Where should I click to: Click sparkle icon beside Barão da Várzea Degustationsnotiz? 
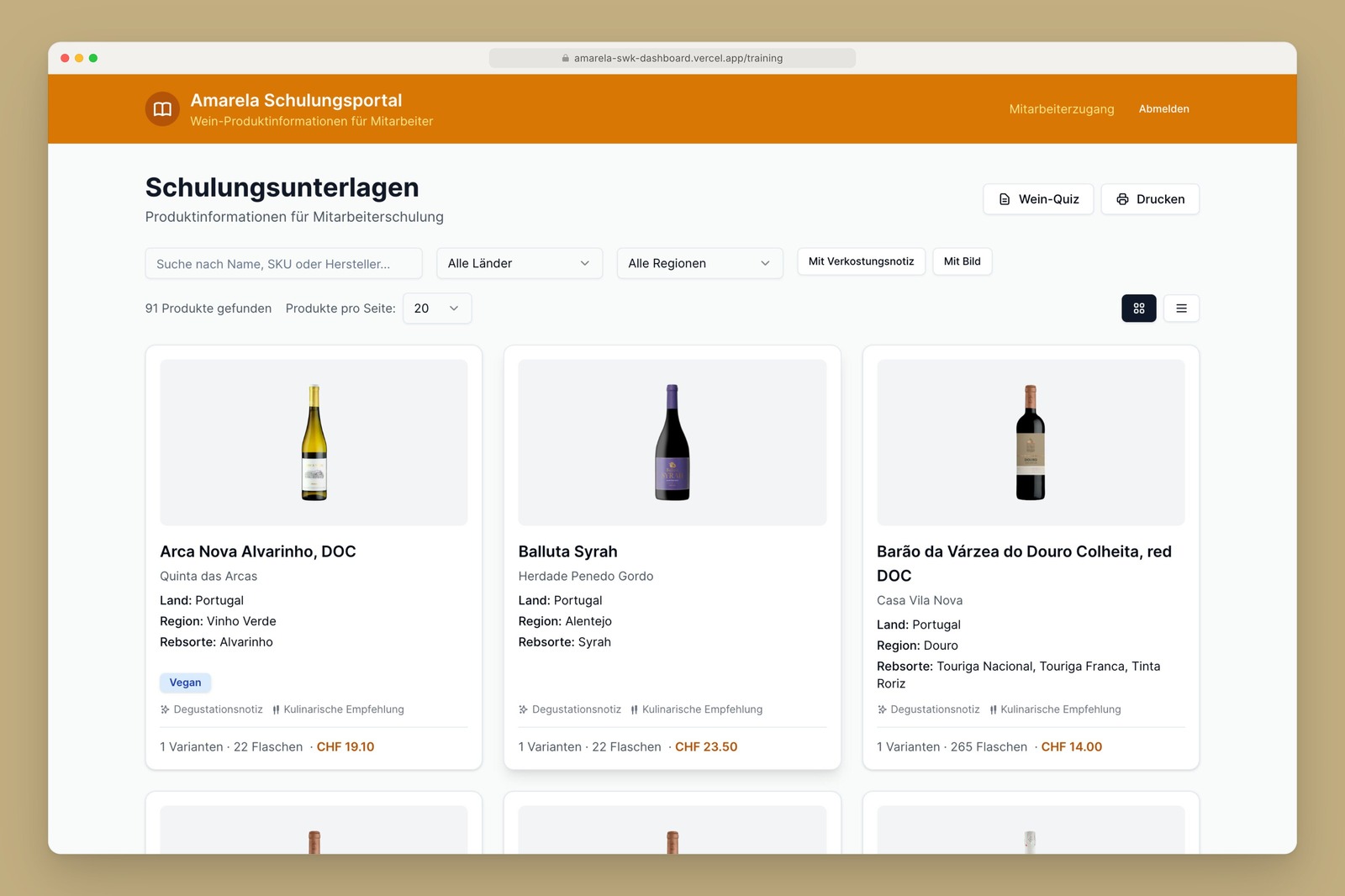882,709
